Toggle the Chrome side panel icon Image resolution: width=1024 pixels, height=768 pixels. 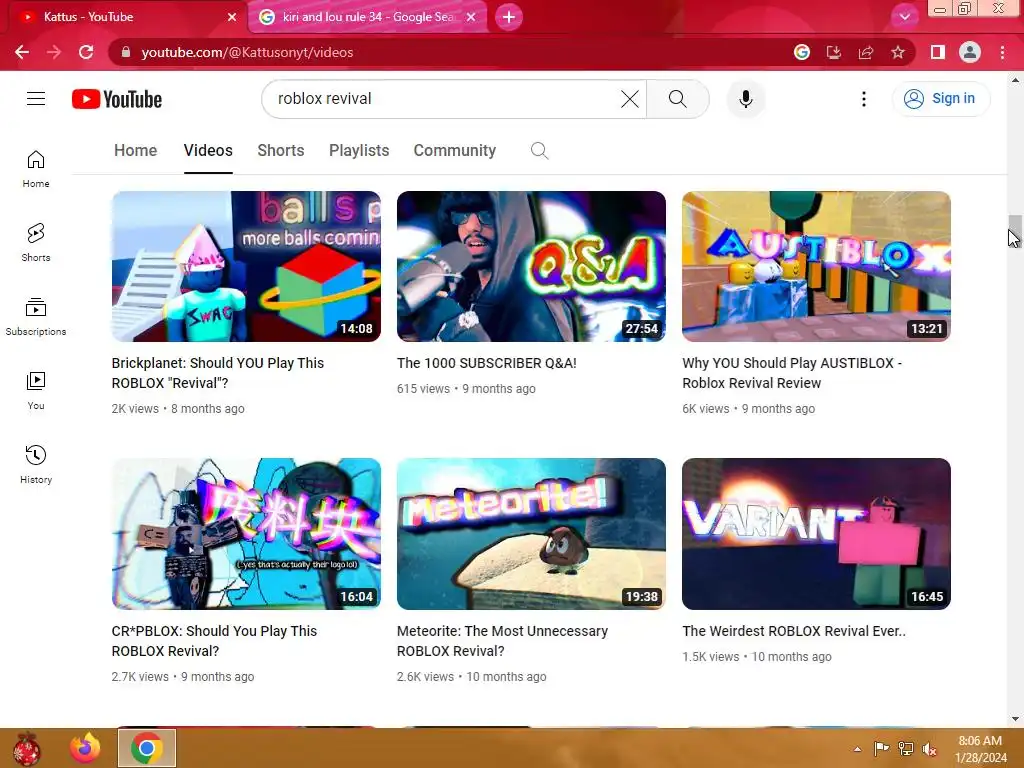[x=938, y=52]
